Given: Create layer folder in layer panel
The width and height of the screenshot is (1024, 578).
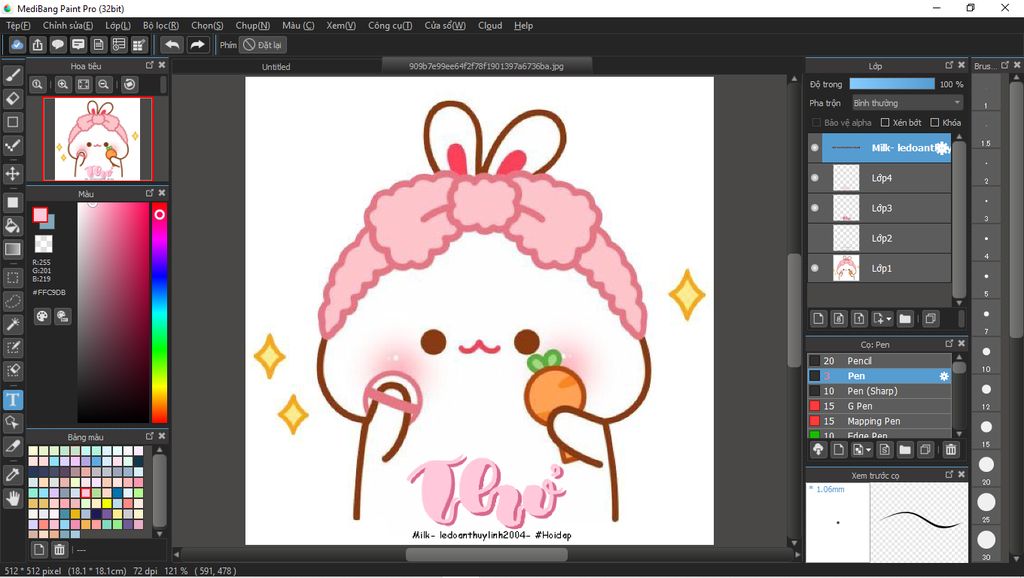Looking at the screenshot, I should (904, 319).
